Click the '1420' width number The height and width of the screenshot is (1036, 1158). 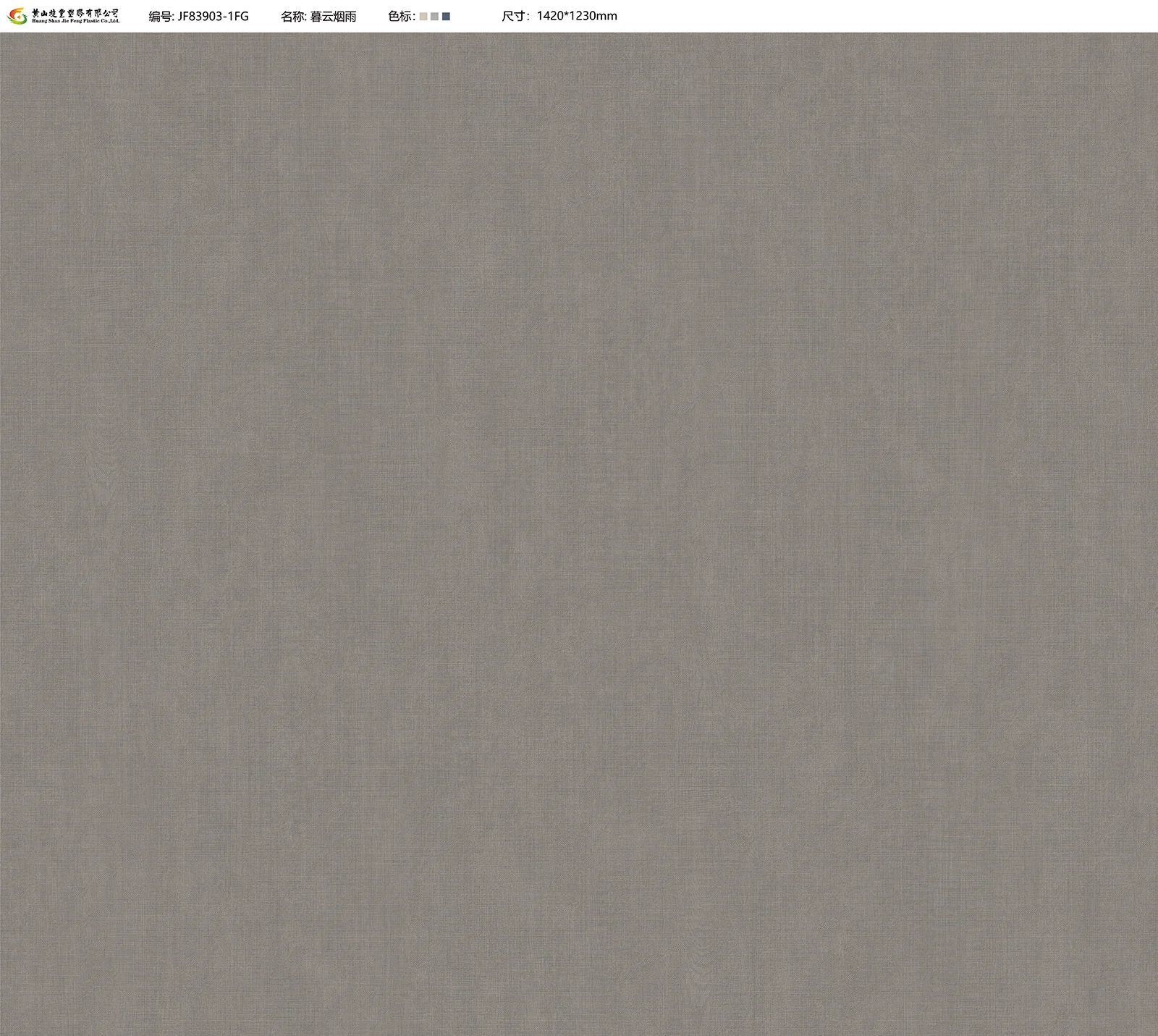550,16
